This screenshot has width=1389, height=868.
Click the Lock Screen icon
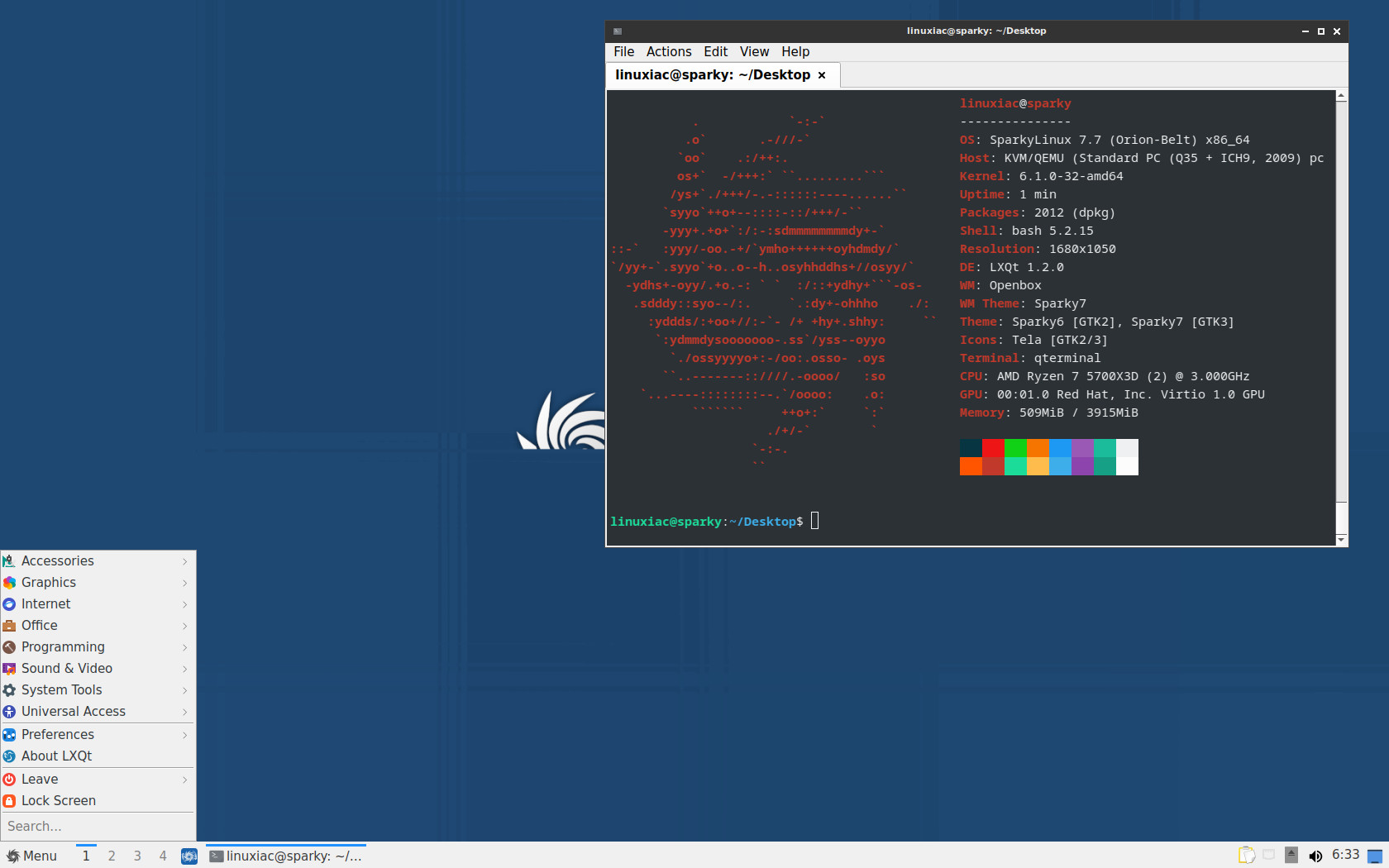click(x=9, y=800)
